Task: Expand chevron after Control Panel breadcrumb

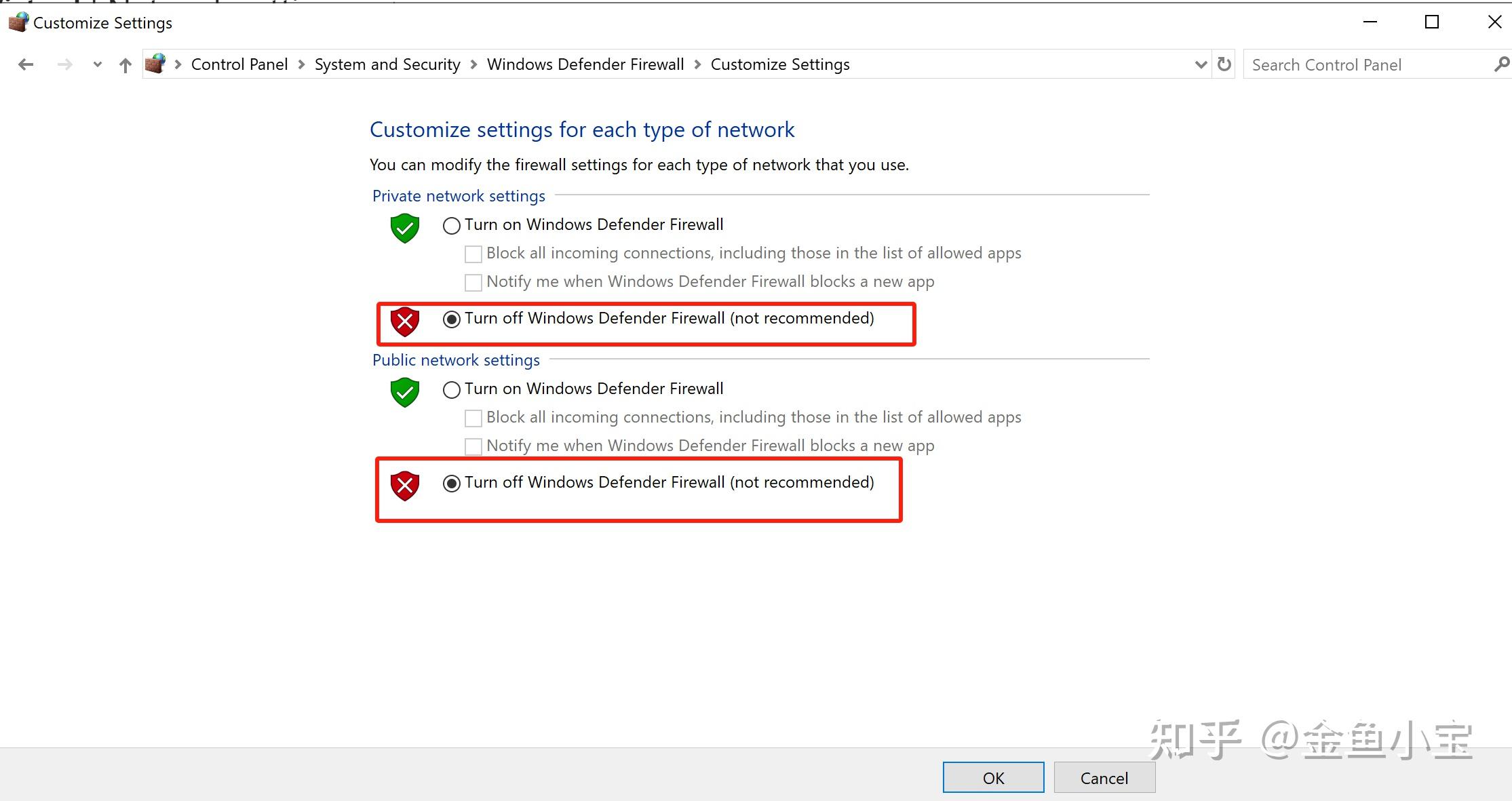Action: (301, 64)
